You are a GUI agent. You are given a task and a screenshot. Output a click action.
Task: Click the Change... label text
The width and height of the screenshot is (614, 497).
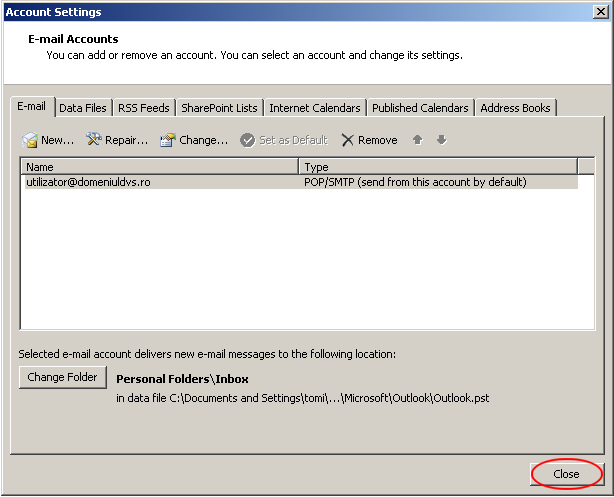click(203, 140)
